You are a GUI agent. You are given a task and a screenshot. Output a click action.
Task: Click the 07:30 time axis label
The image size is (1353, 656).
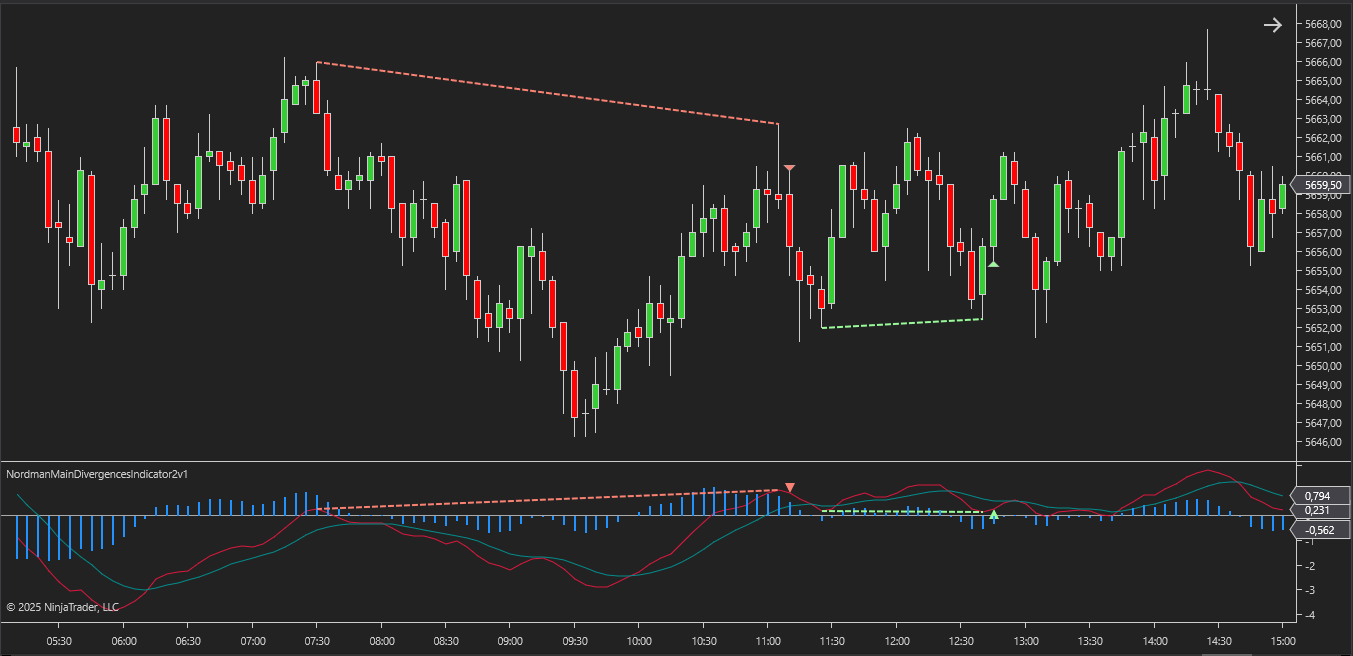tap(317, 641)
